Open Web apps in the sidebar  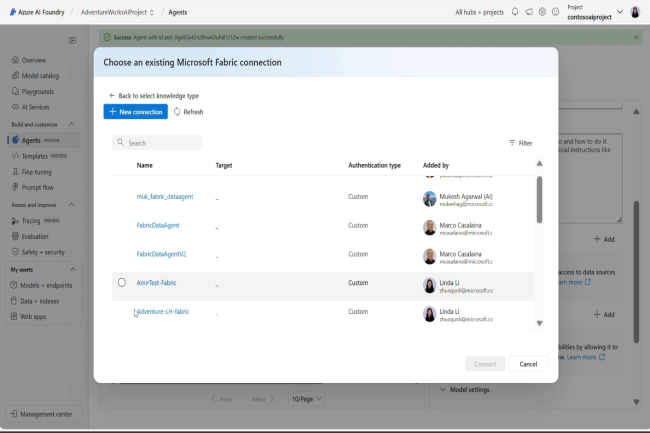click(28, 317)
